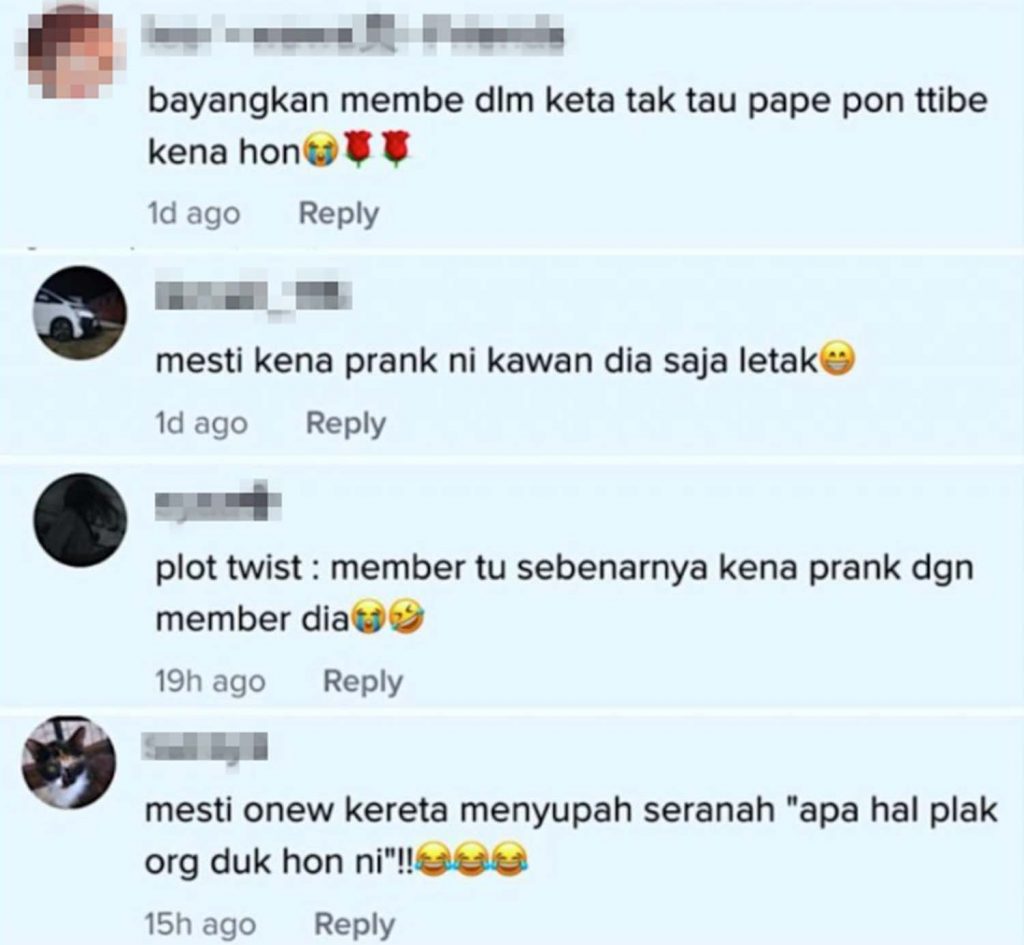Click the '19h ago' timestamp
Image resolution: width=1024 pixels, height=945 pixels.
tap(210, 682)
